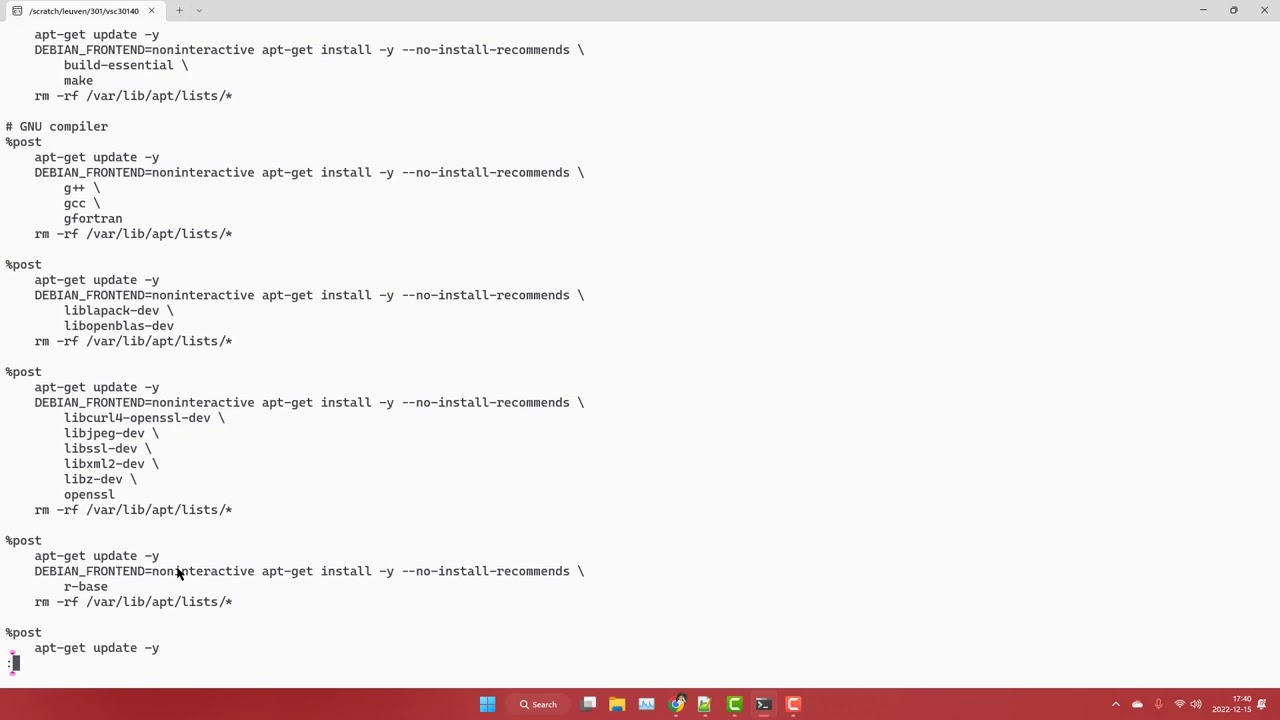Click the 'make' package line

[x=78, y=81]
